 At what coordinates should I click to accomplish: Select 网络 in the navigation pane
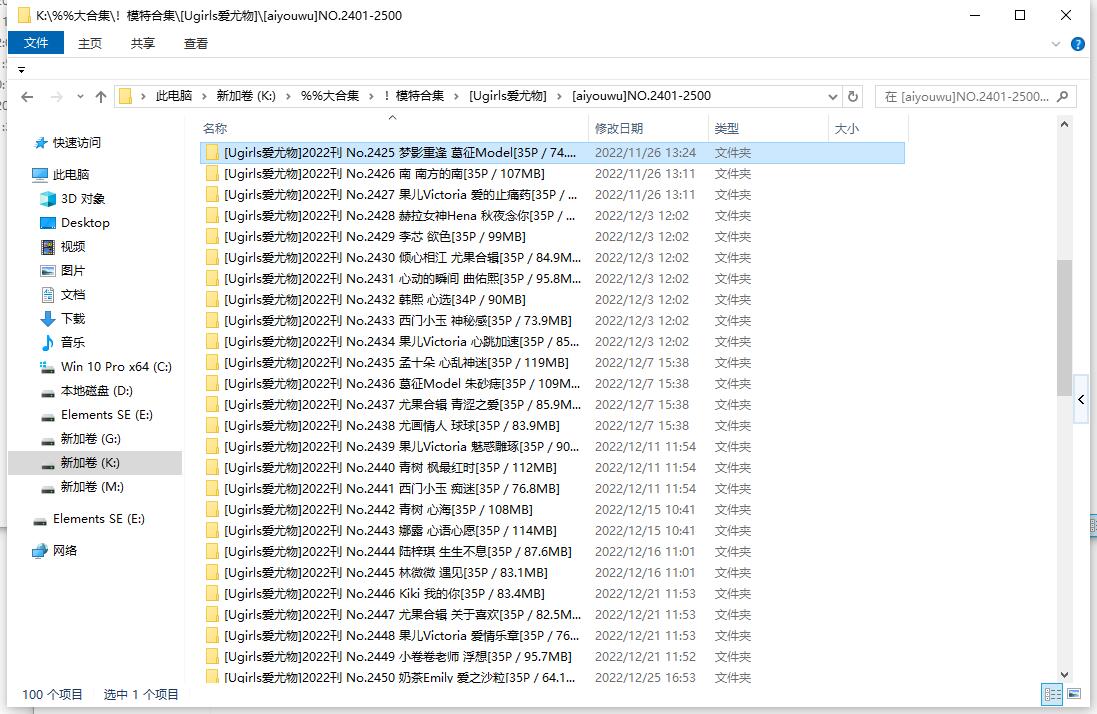click(x=65, y=550)
